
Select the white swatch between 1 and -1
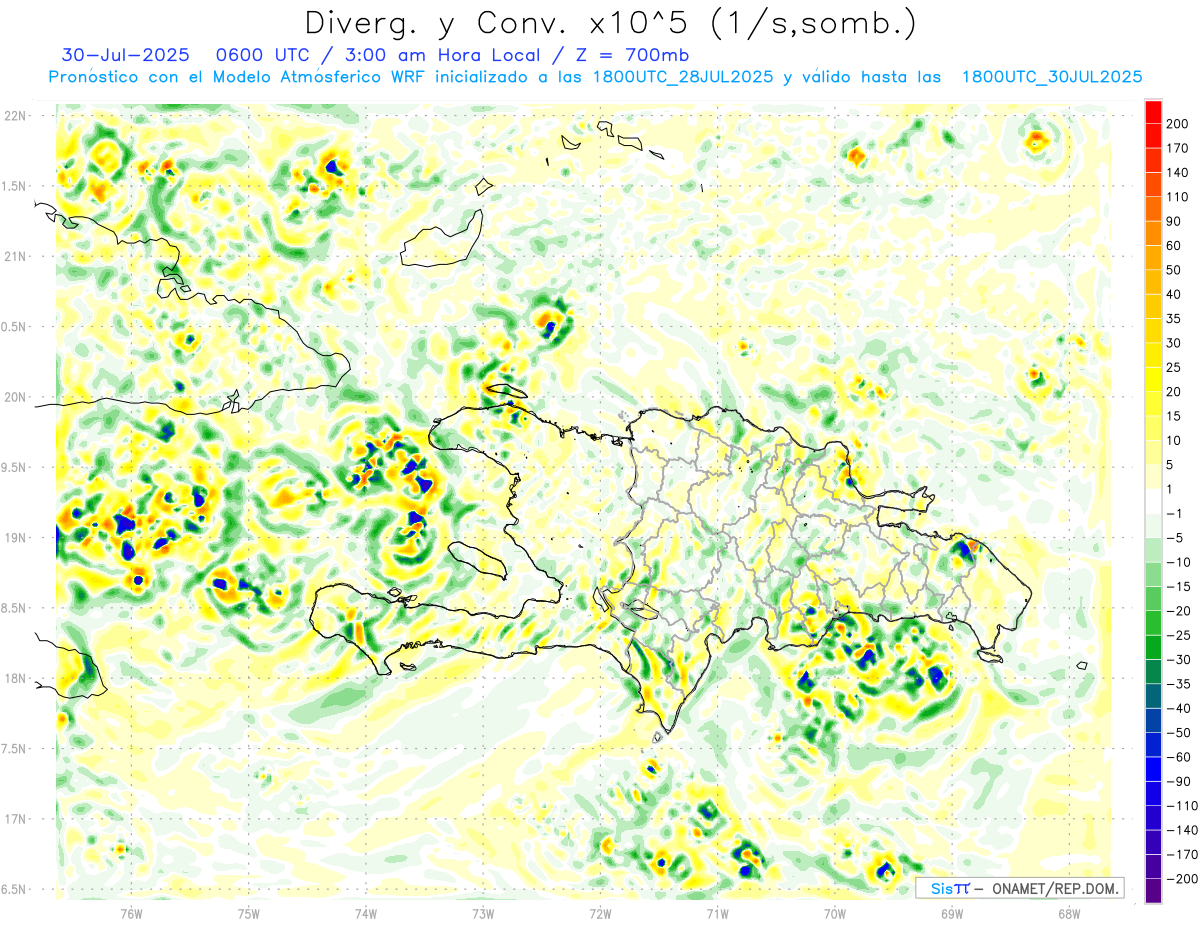tap(1153, 501)
